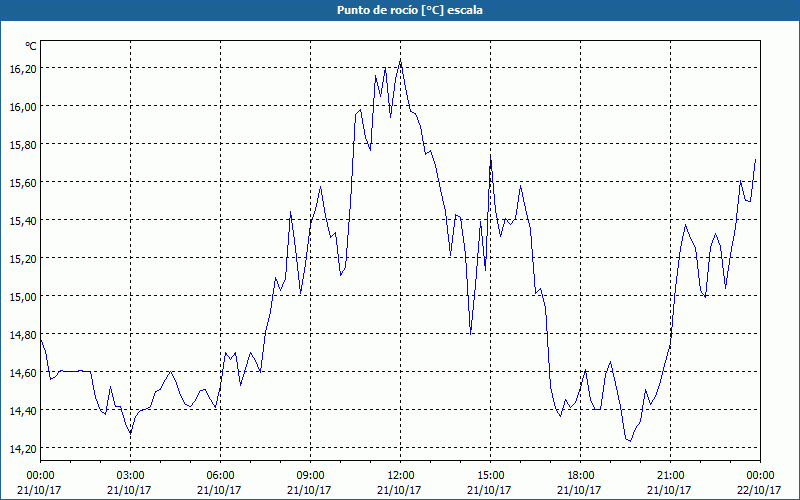Image resolution: width=800 pixels, height=500 pixels.
Task: Click the 18:00 time label
Action: 581,476
